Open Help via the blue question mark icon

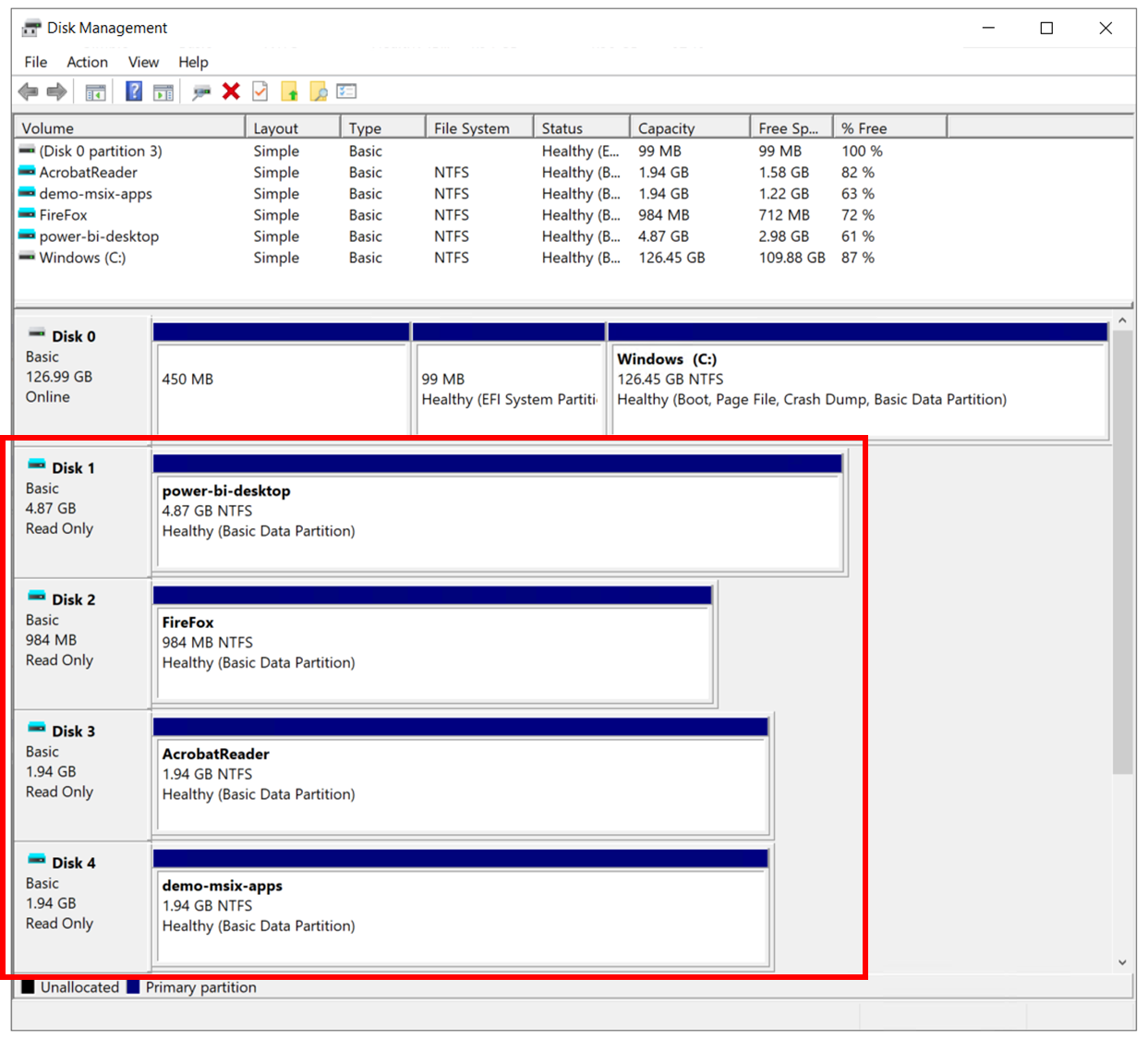click(x=134, y=91)
